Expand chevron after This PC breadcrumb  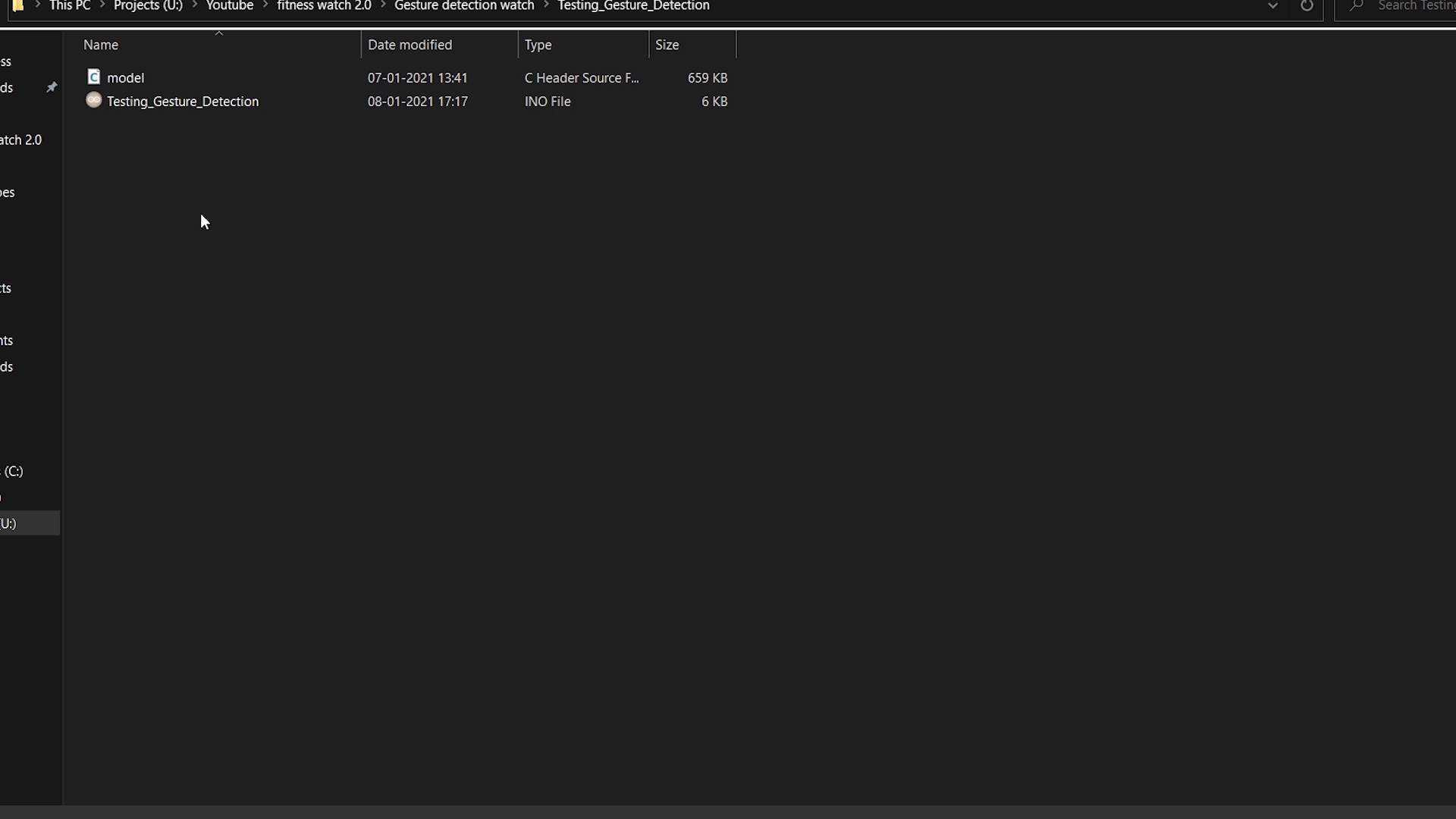pyautogui.click(x=102, y=5)
